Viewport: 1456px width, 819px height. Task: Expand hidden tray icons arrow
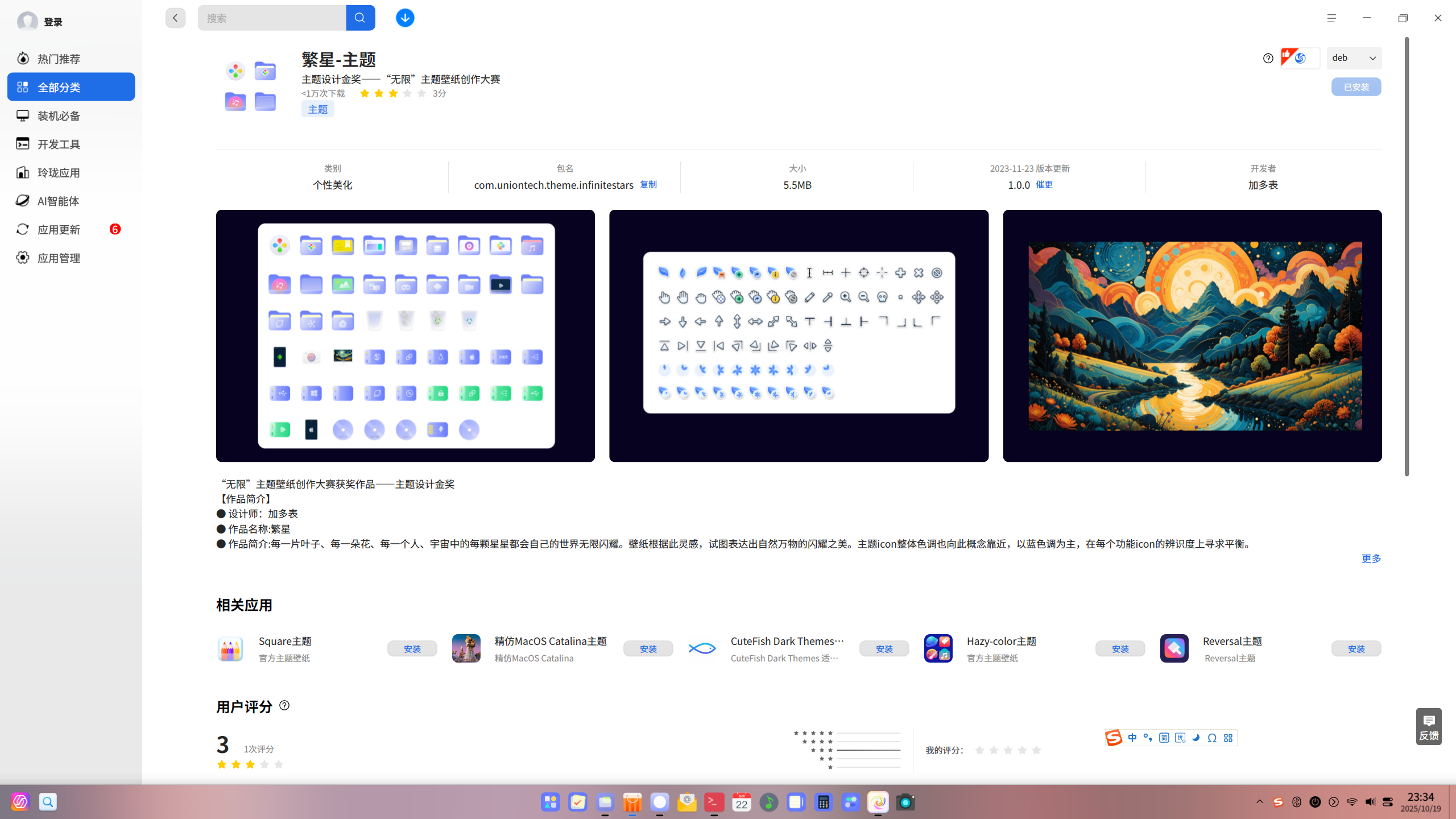(x=1260, y=802)
